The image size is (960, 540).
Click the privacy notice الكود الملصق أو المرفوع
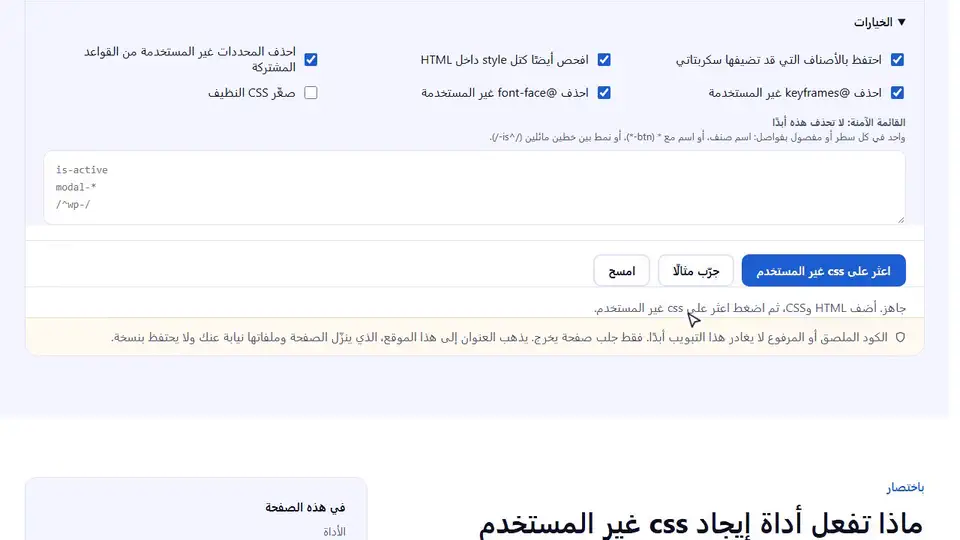pyautogui.click(x=499, y=337)
